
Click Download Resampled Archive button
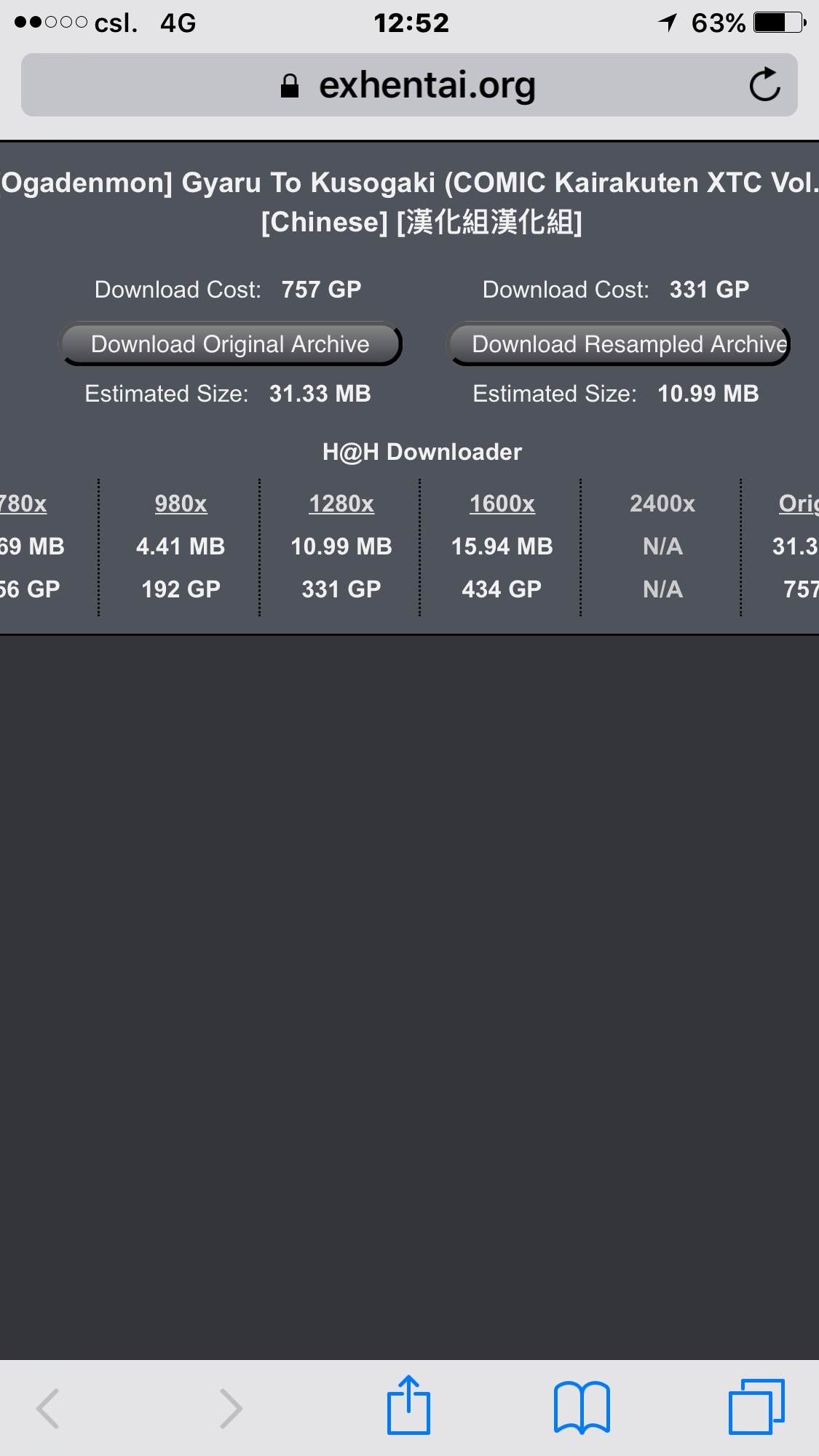coord(618,343)
